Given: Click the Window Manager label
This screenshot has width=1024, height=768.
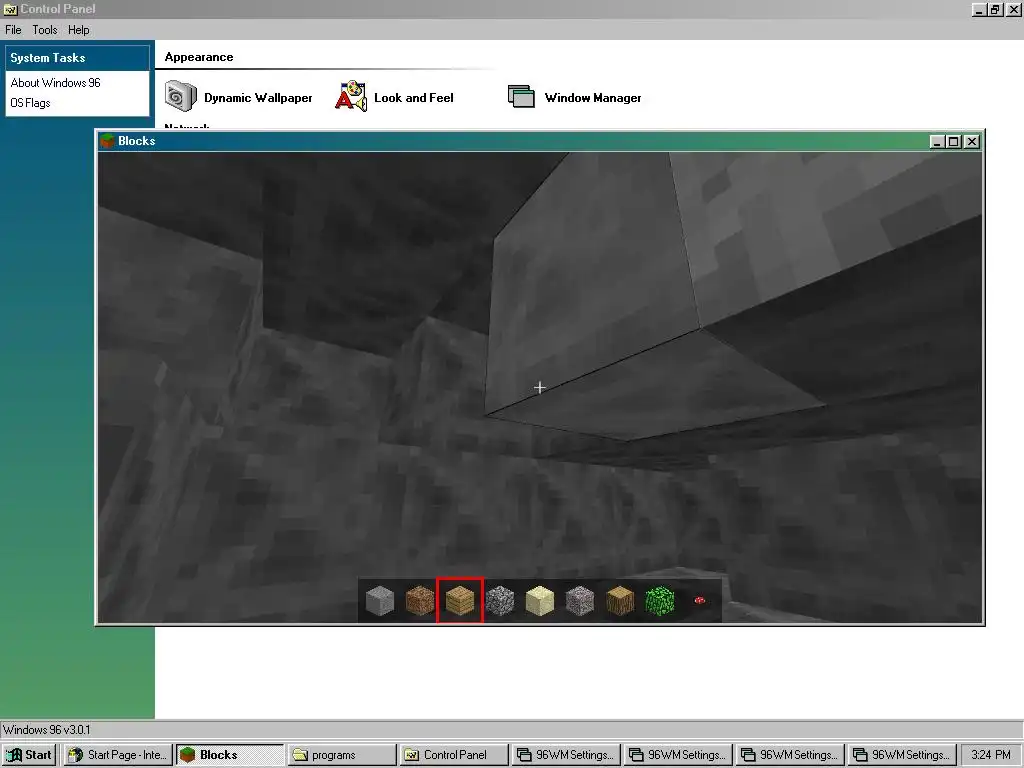Looking at the screenshot, I should 593,98.
